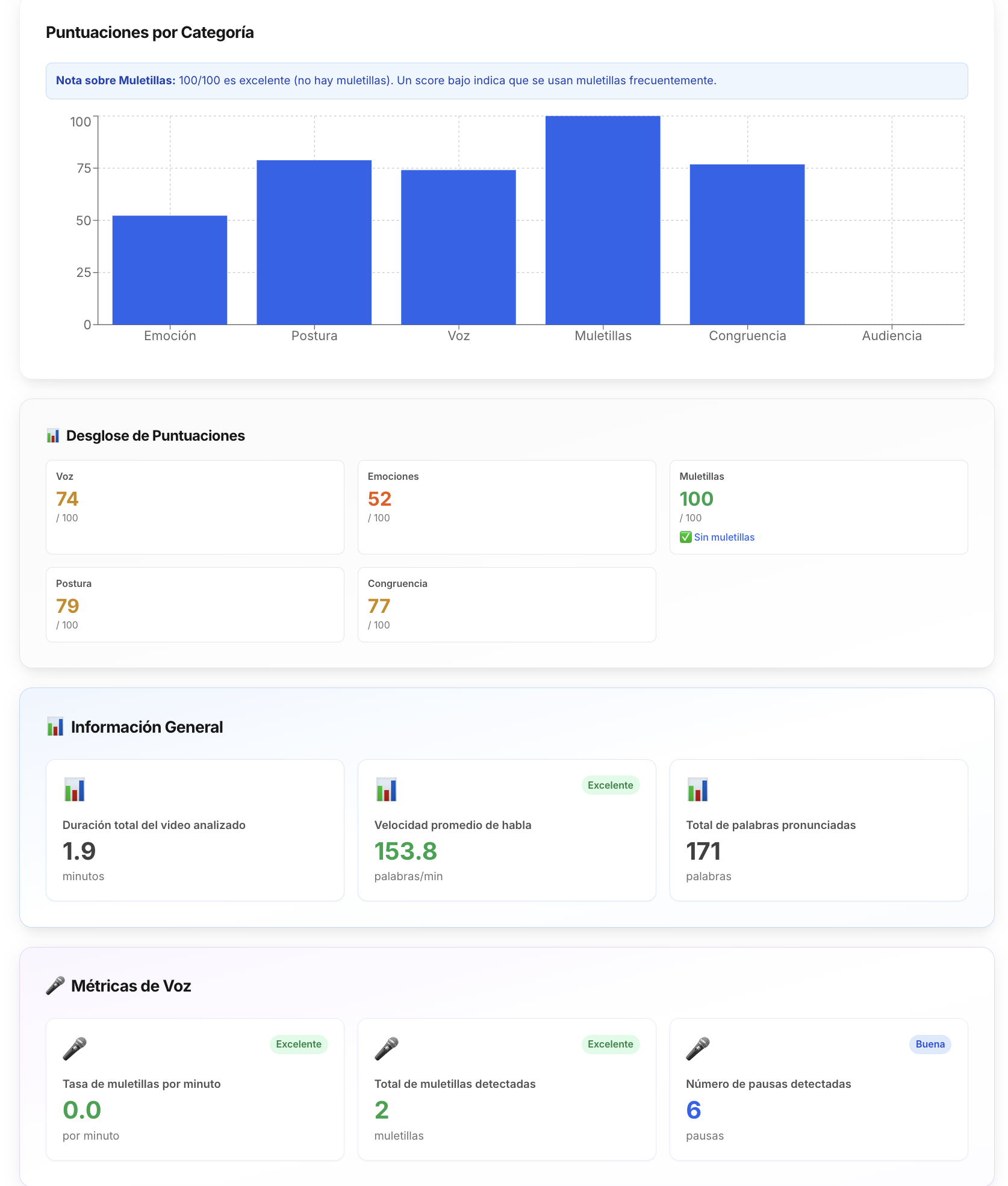The image size is (1008, 1186).
Task: Click the Postura bar in the chart
Action: (314, 242)
